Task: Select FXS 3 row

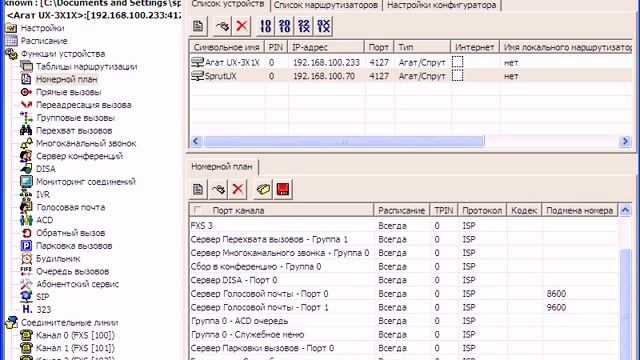Action: point(404,226)
